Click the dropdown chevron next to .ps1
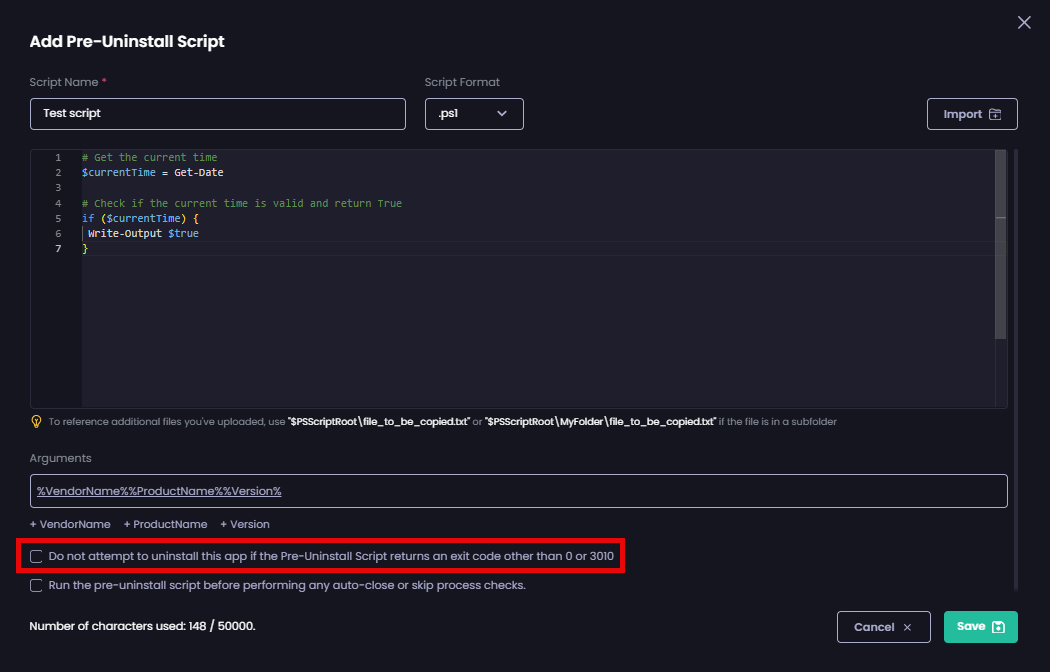 [504, 114]
